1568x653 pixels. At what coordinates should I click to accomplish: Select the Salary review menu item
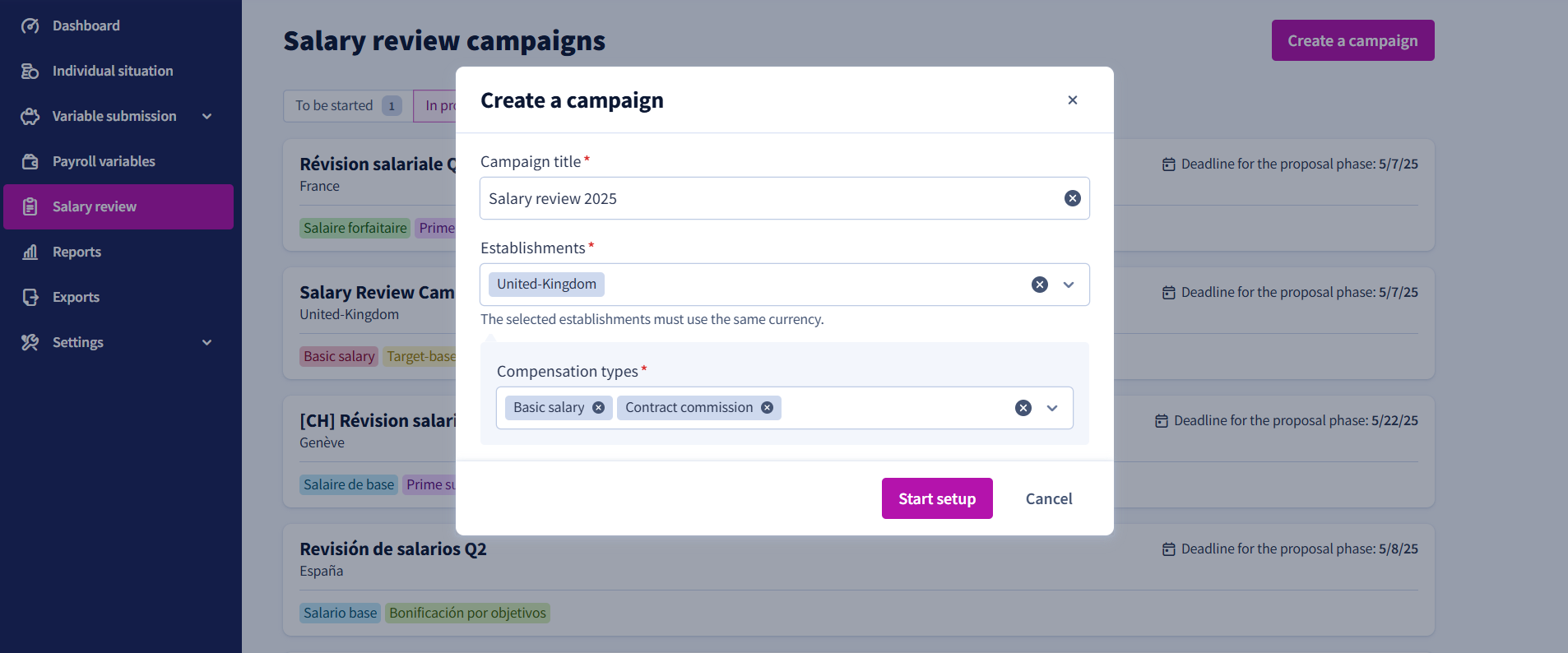coord(118,206)
